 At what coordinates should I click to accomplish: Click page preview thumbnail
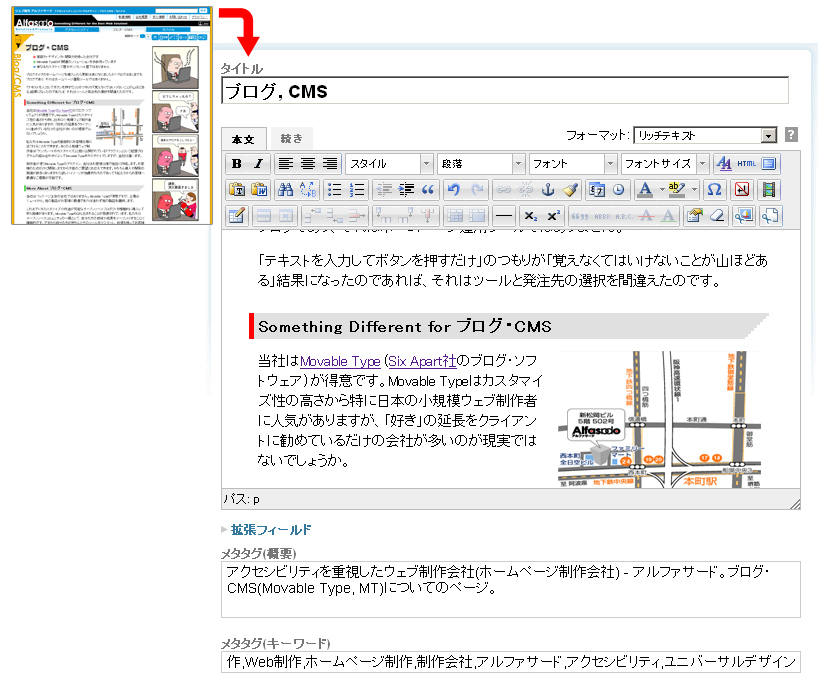pos(112,115)
